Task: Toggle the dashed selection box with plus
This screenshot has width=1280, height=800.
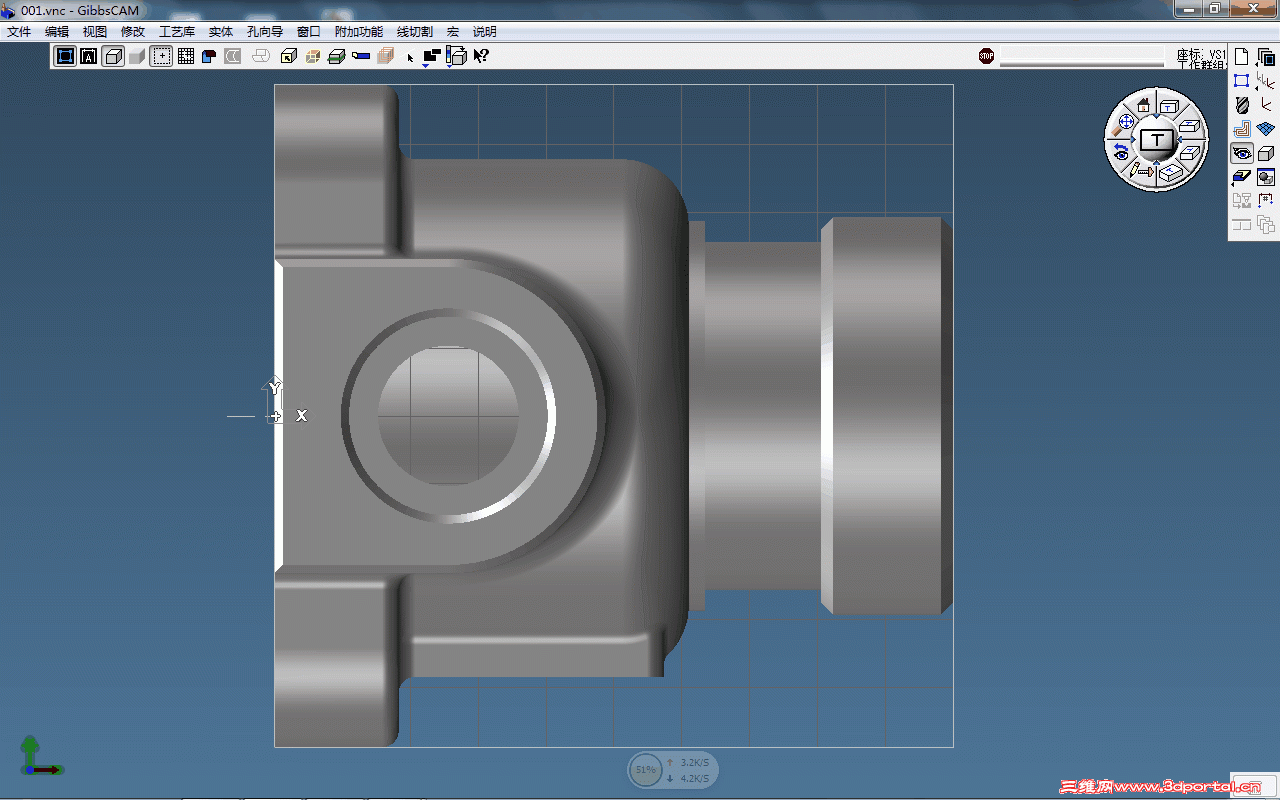Action: pyautogui.click(x=161, y=56)
